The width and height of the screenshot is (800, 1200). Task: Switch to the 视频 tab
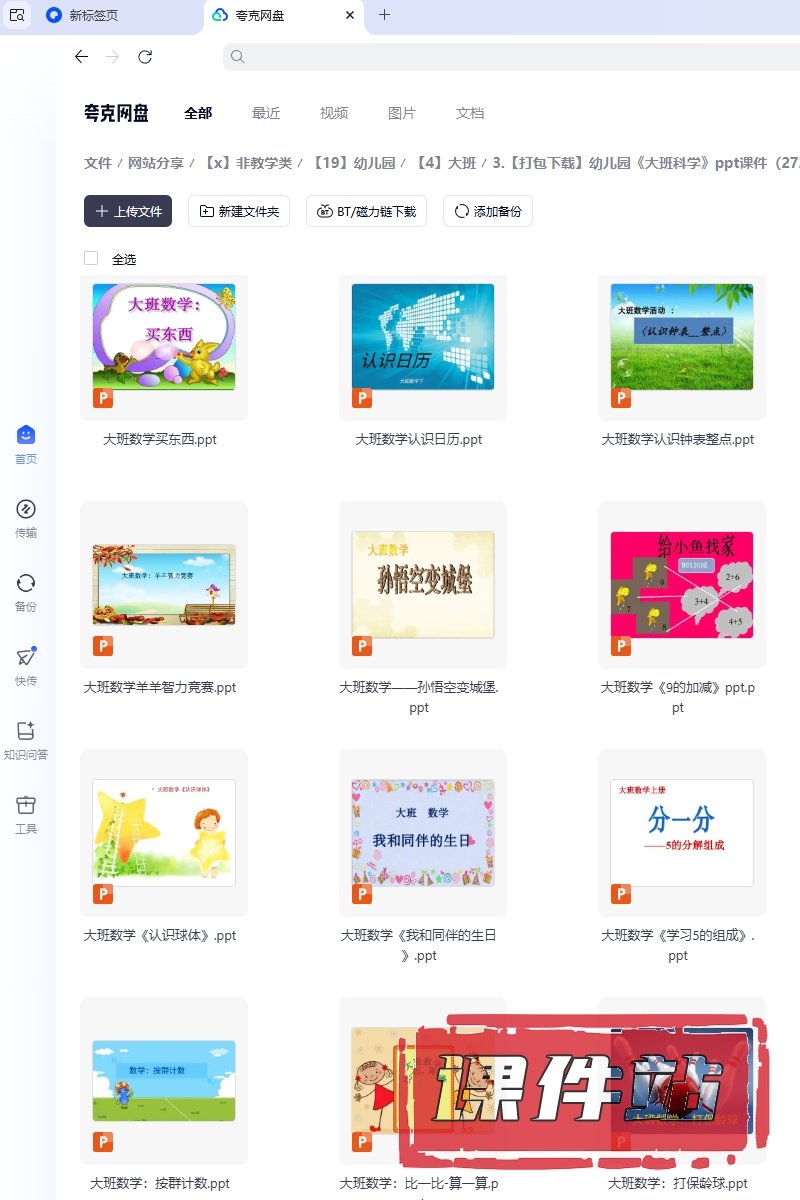tap(334, 113)
